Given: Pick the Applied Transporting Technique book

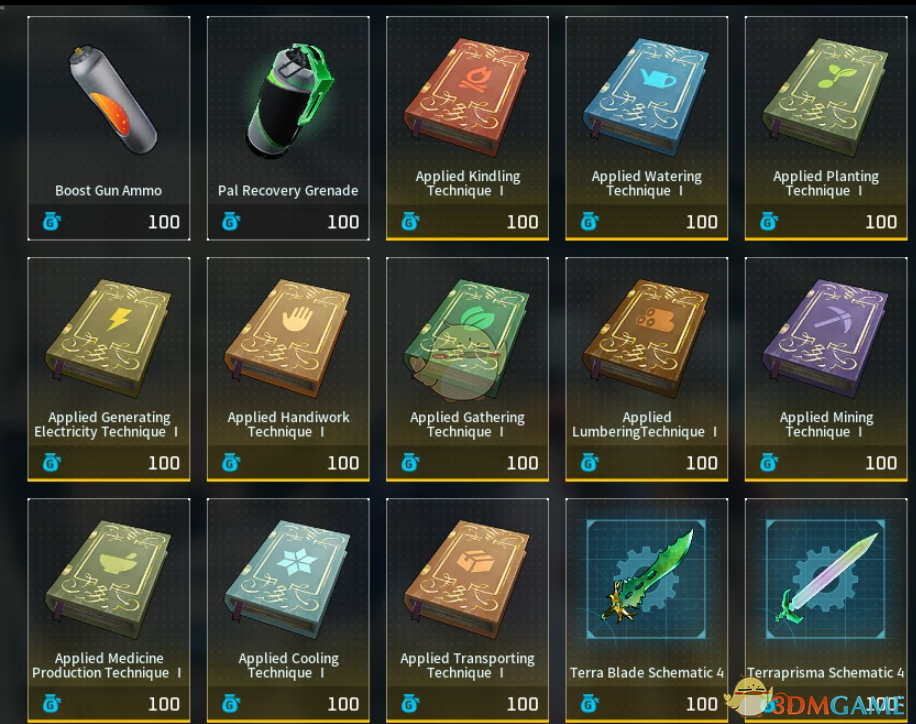Looking at the screenshot, I should (467, 610).
